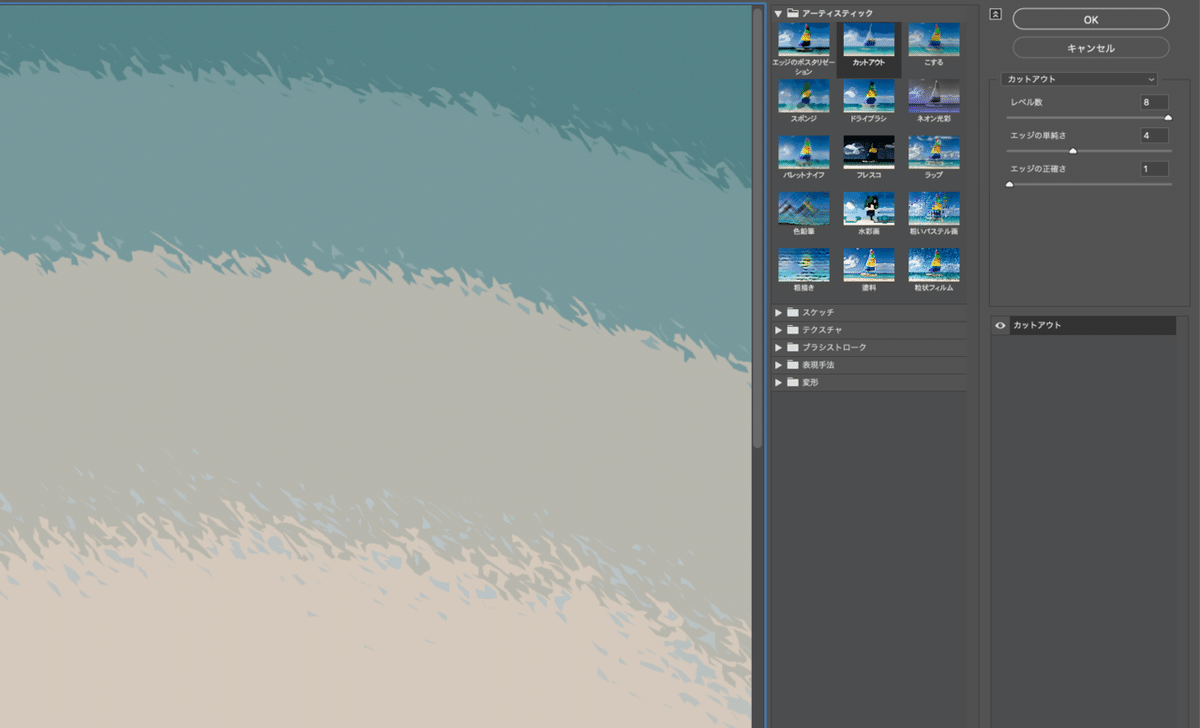
Task: Choose the 水彩画 filter thumbnail
Action: (x=869, y=208)
